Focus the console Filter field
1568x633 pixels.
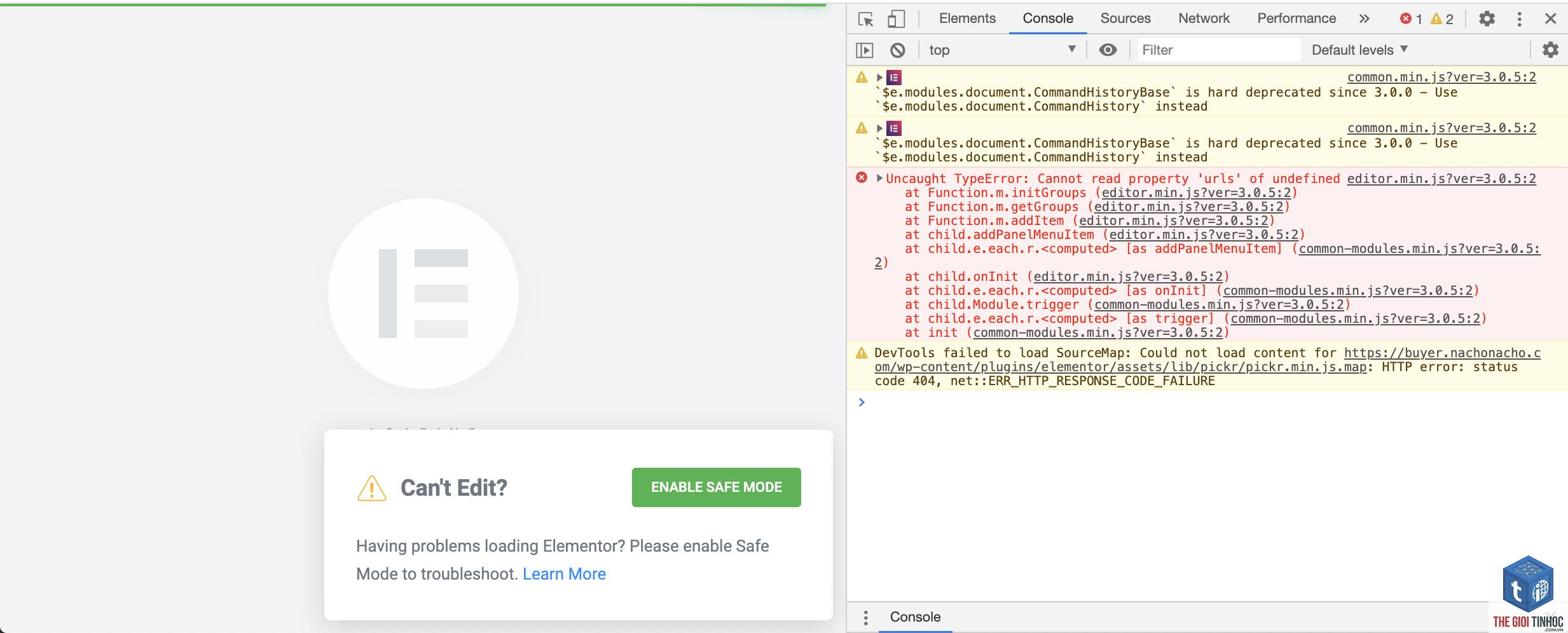(x=1219, y=50)
